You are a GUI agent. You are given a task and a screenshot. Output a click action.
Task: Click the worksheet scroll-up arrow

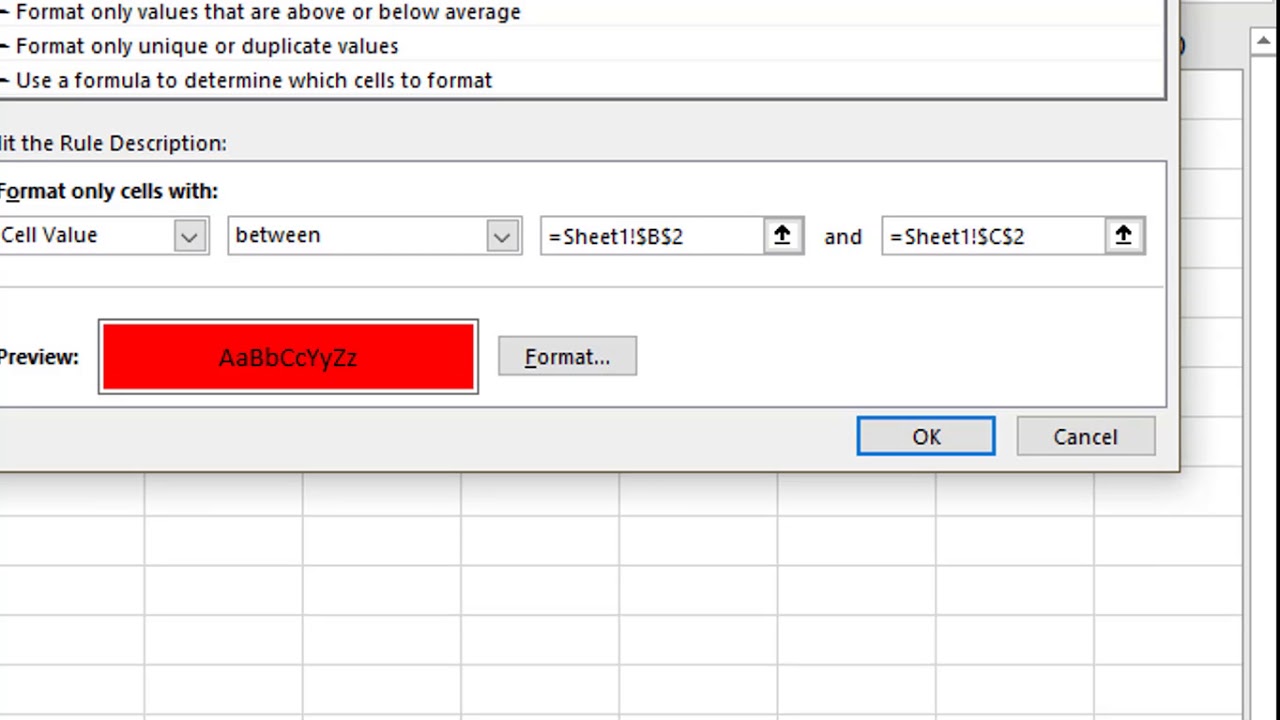[x=1263, y=41]
